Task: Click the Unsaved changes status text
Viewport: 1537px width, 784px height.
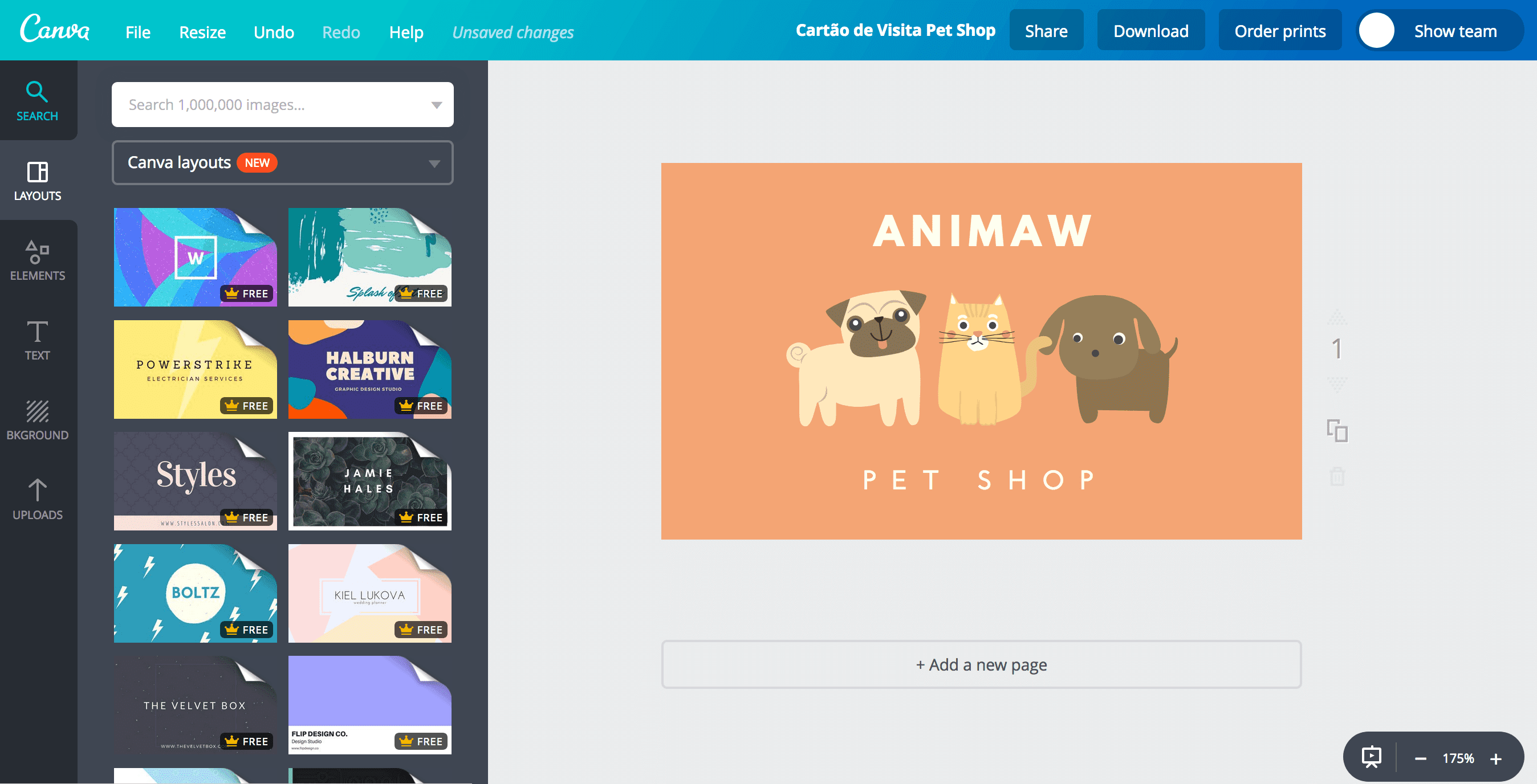Action: (513, 32)
